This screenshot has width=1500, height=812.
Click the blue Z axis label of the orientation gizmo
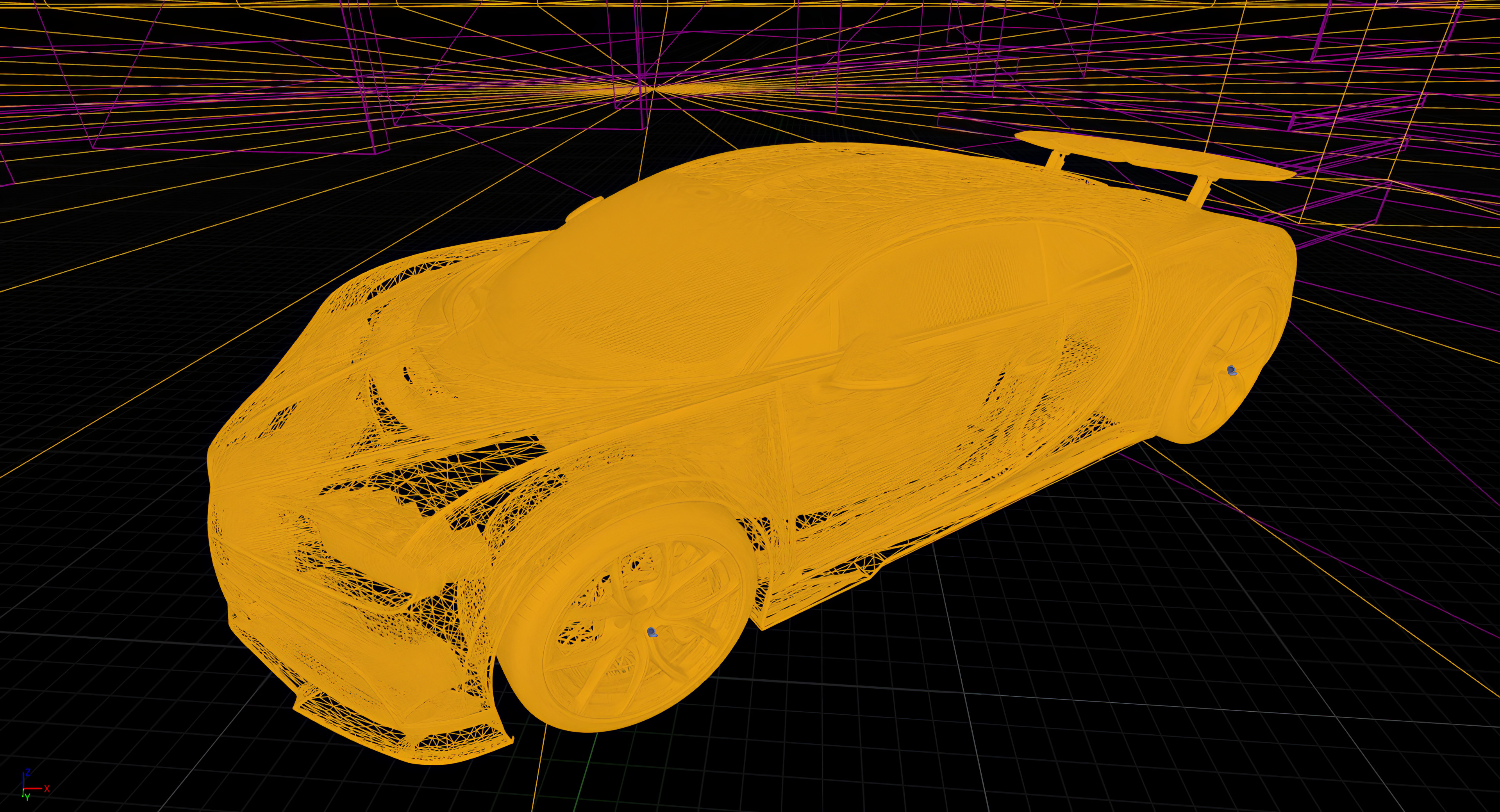click(x=28, y=772)
